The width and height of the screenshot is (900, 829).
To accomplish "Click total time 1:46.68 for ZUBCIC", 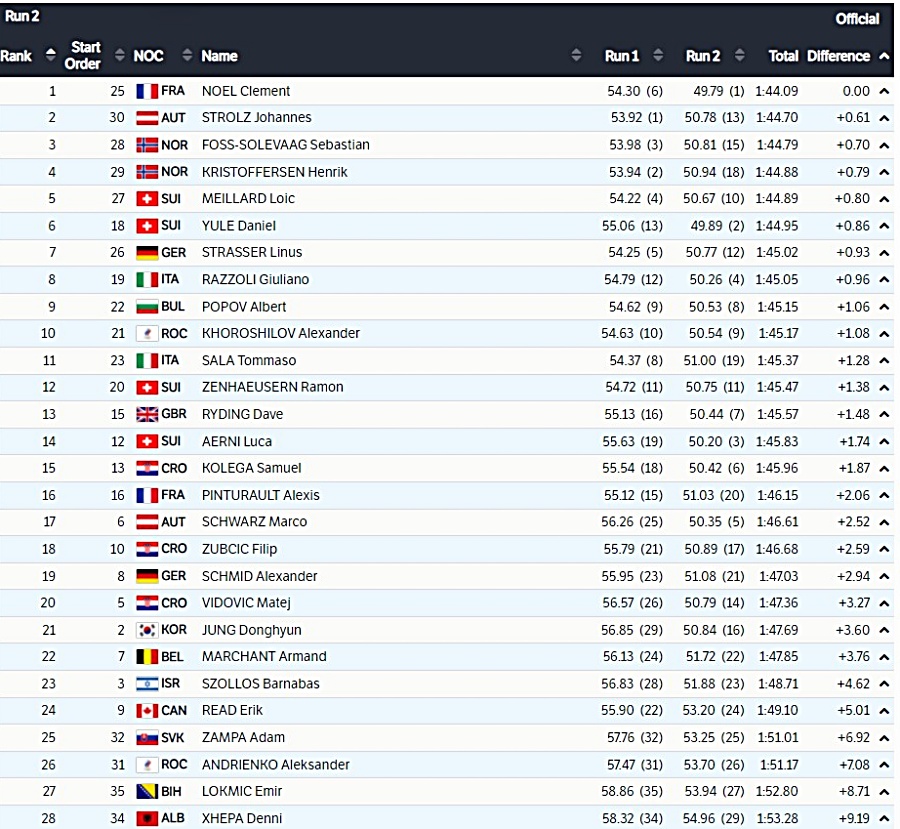I will [x=777, y=549].
